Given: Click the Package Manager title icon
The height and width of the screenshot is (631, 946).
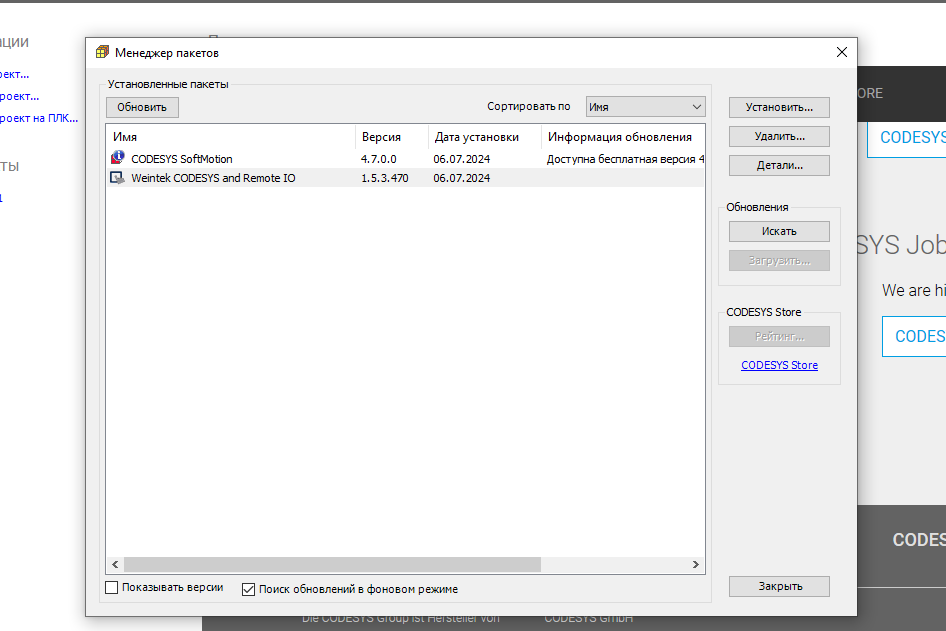Looking at the screenshot, I should pyautogui.click(x=103, y=52).
